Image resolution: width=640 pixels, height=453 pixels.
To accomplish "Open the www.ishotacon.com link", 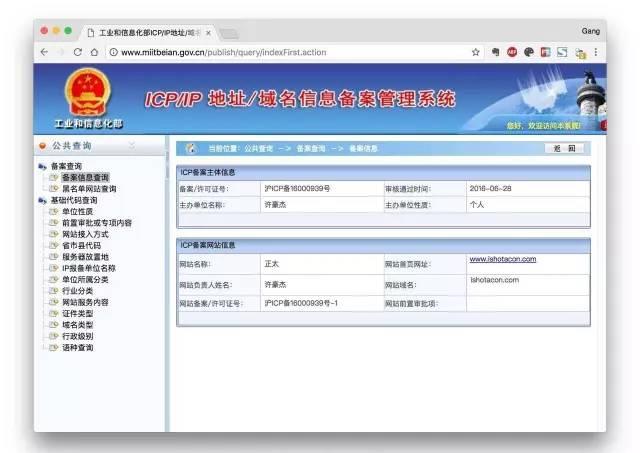I will coord(502,259).
